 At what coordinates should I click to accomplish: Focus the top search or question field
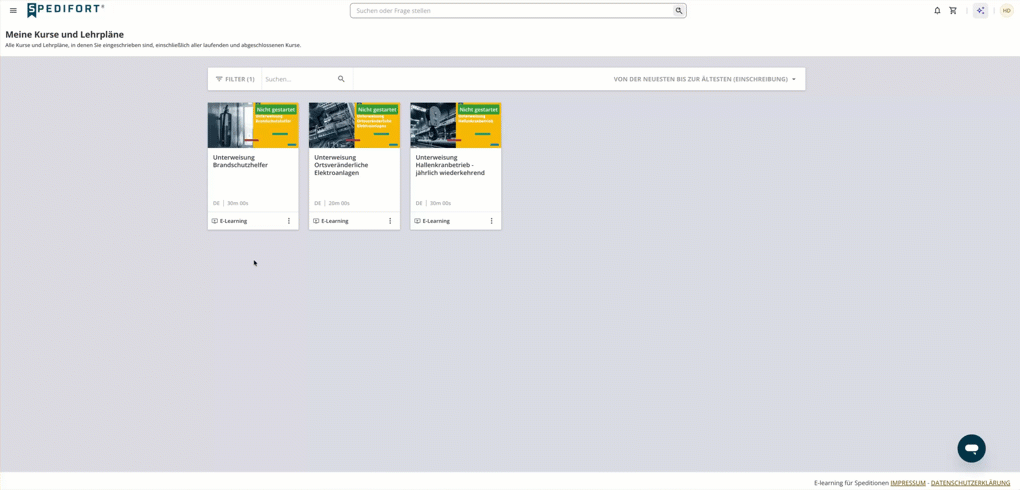pyautogui.click(x=518, y=10)
